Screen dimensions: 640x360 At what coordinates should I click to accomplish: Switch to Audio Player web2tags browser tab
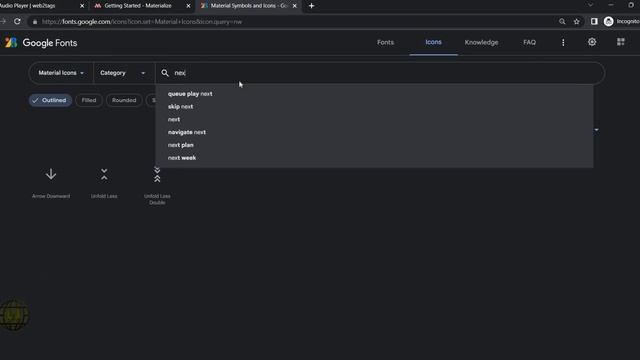pos(29,6)
